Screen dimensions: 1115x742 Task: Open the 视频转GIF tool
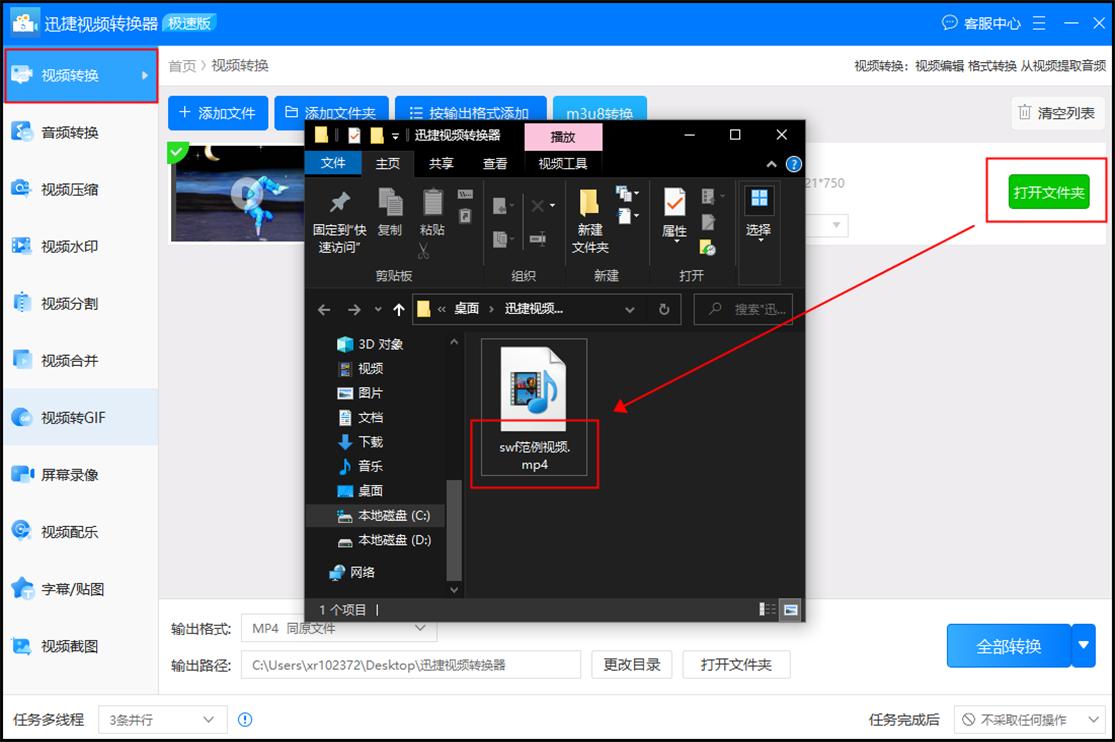[x=80, y=418]
